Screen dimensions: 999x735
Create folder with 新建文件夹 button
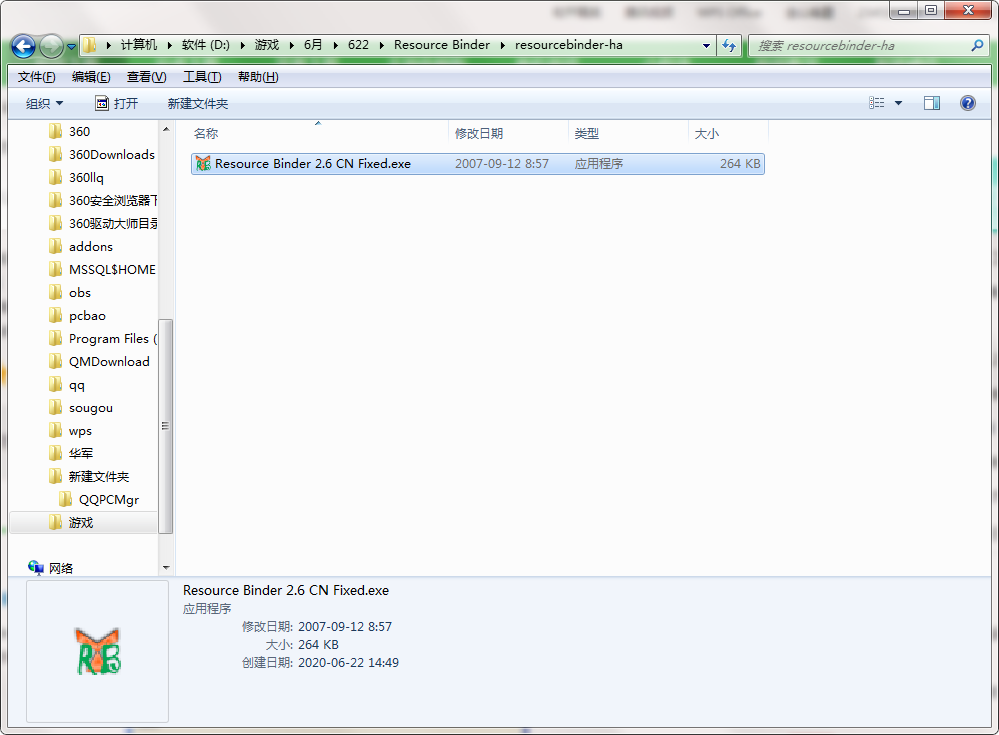tap(198, 103)
